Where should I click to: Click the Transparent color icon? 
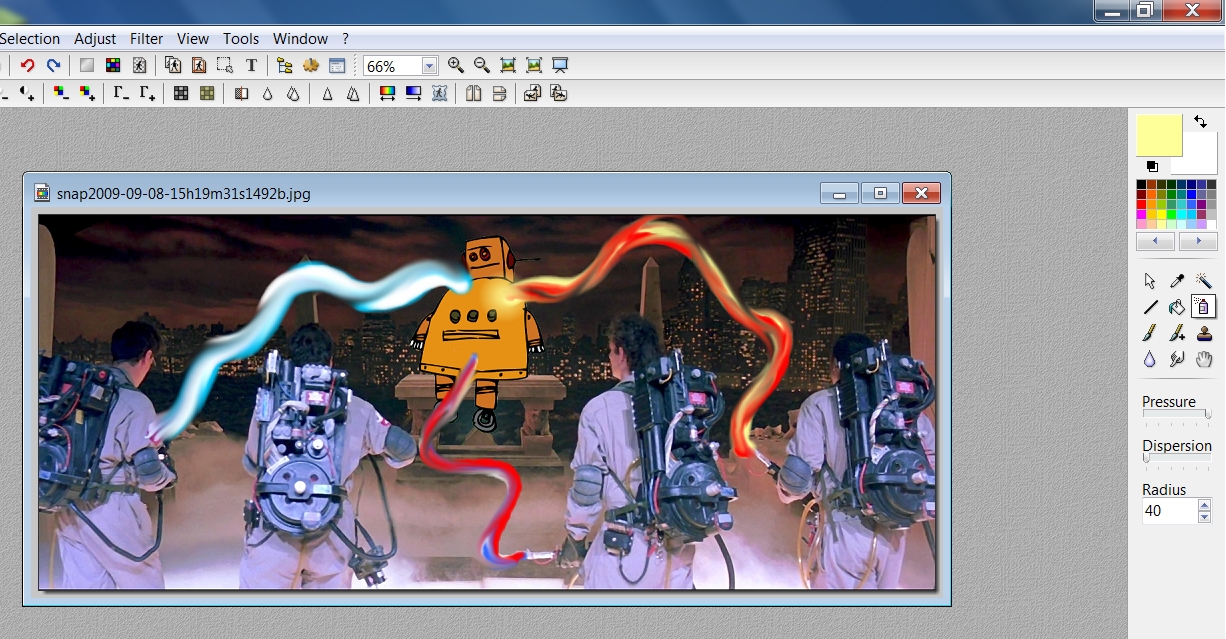coord(139,65)
